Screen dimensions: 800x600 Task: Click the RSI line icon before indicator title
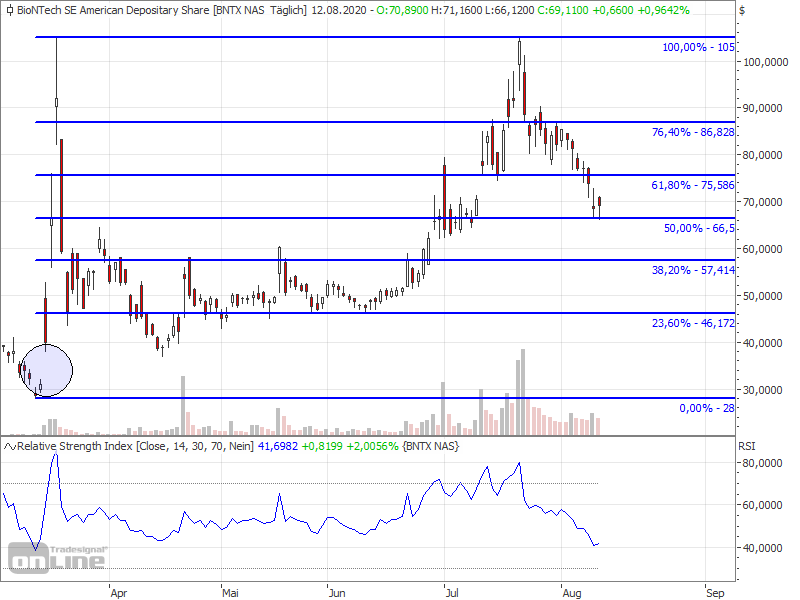10,446
